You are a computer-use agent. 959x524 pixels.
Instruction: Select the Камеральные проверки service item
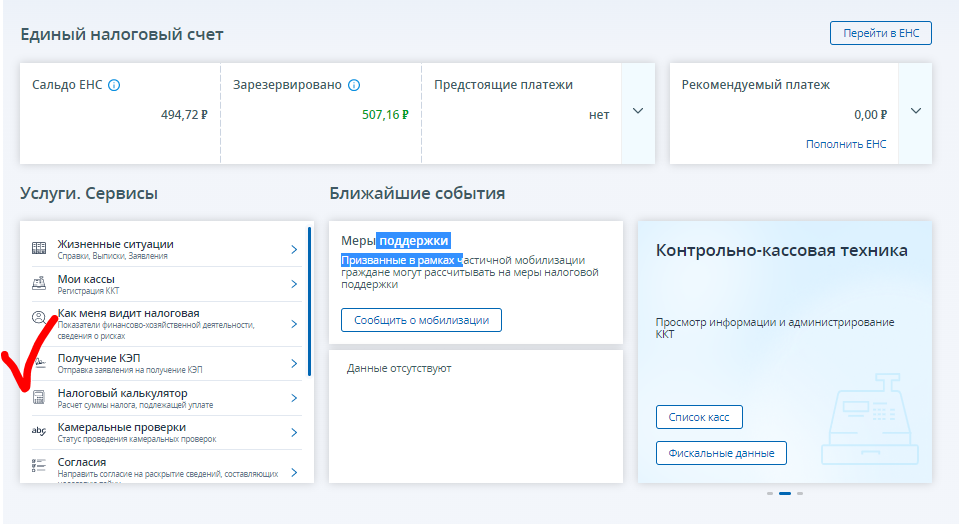coord(166,433)
